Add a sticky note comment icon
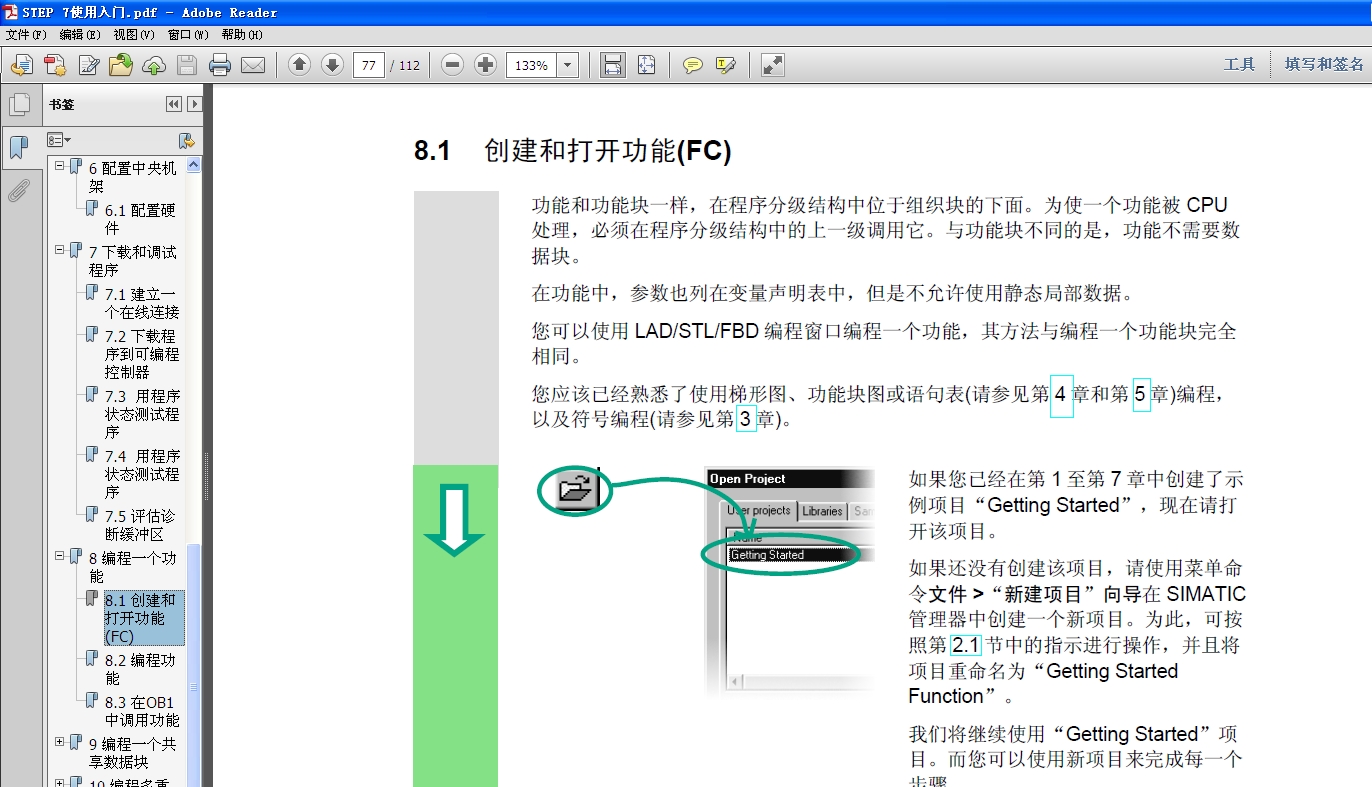The height and width of the screenshot is (787, 1372). (692, 65)
